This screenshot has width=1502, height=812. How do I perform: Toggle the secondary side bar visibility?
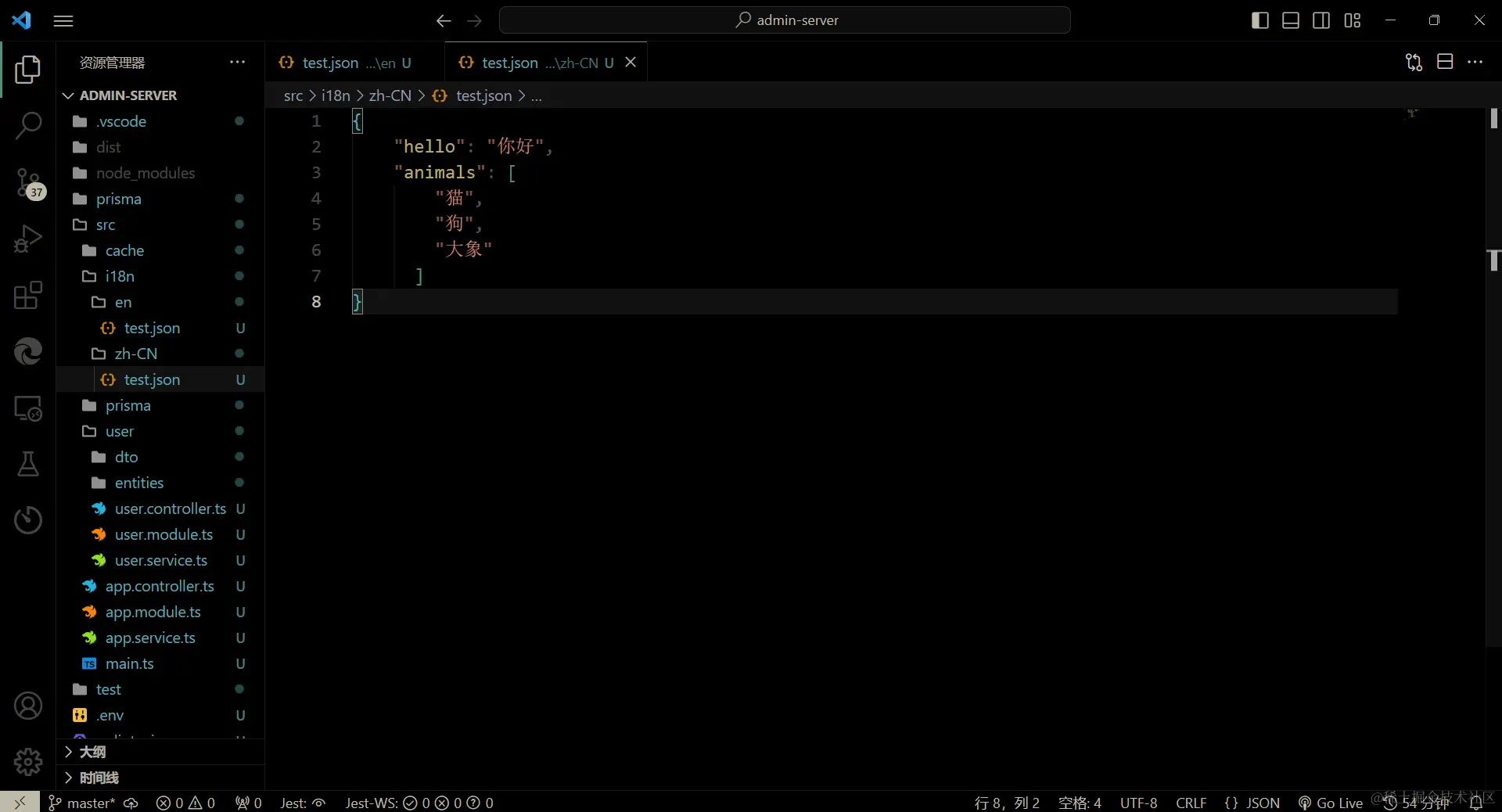pos(1321,20)
